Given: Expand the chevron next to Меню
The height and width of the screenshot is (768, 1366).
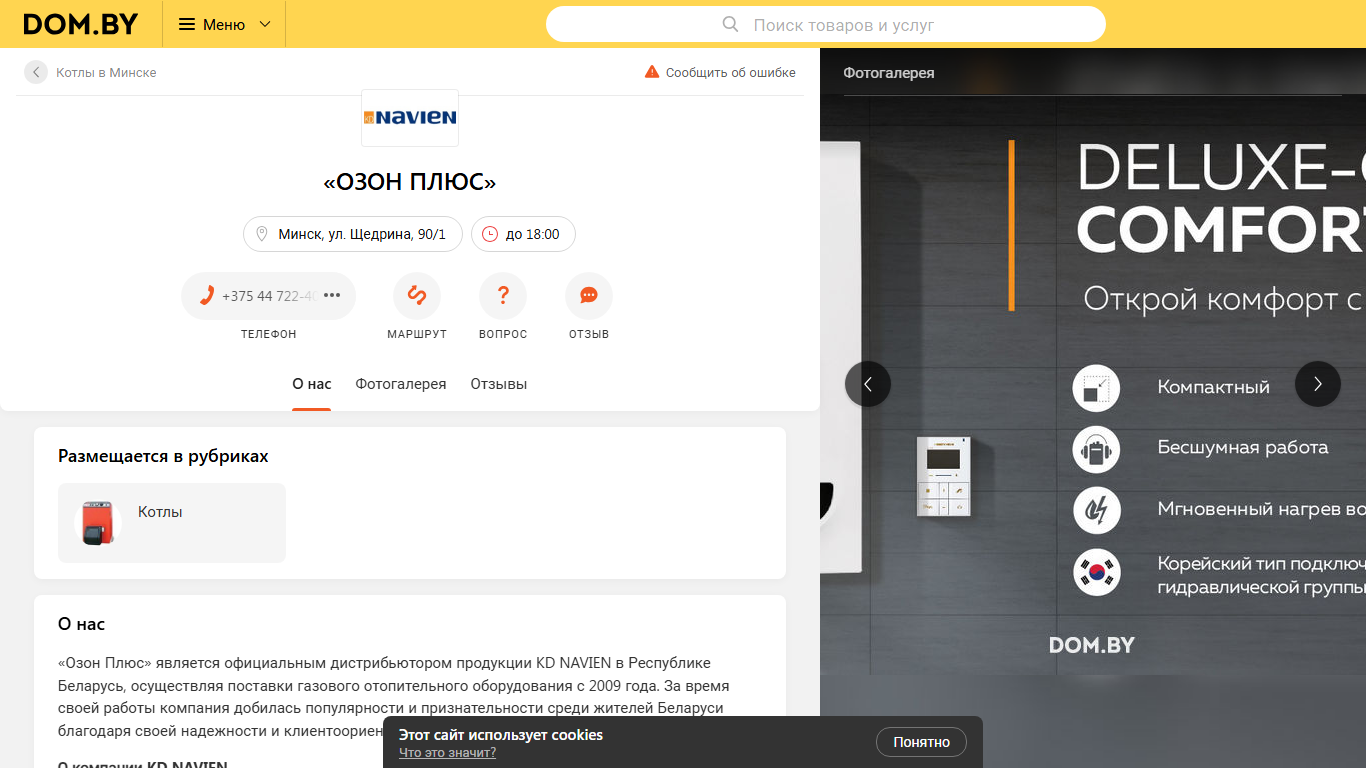Looking at the screenshot, I should (265, 24).
